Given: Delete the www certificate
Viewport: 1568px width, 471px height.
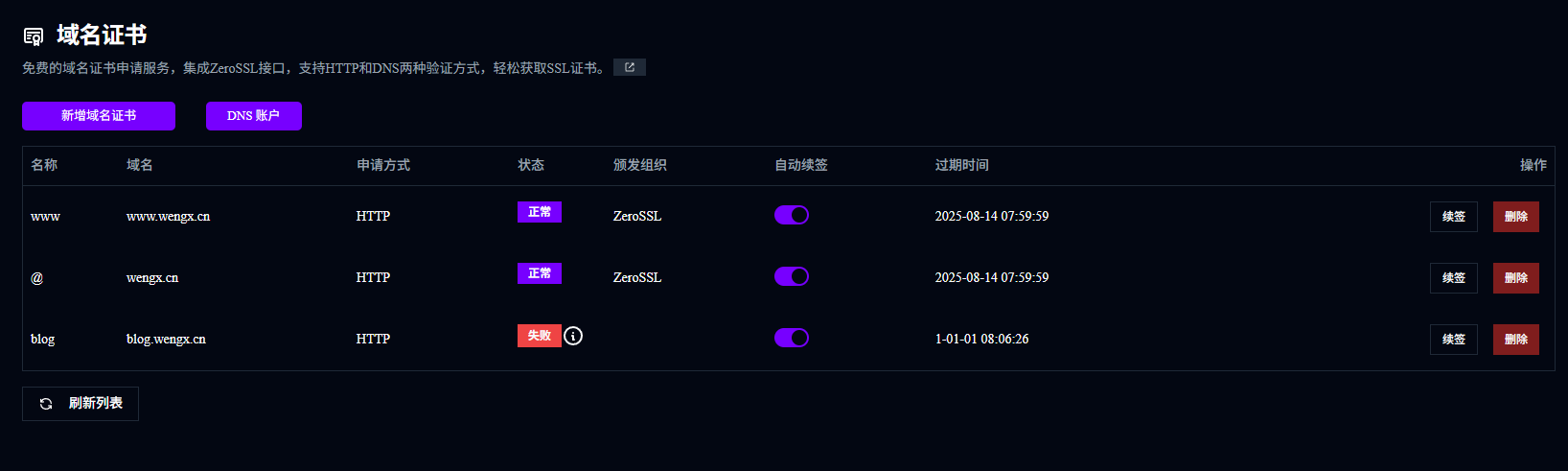Looking at the screenshot, I should coord(1515,217).
